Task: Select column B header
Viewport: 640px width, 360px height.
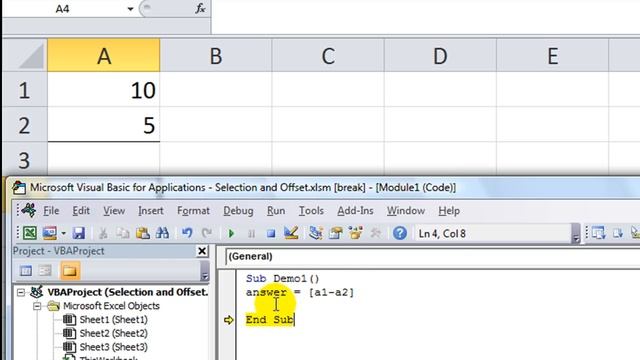Action: [216, 56]
